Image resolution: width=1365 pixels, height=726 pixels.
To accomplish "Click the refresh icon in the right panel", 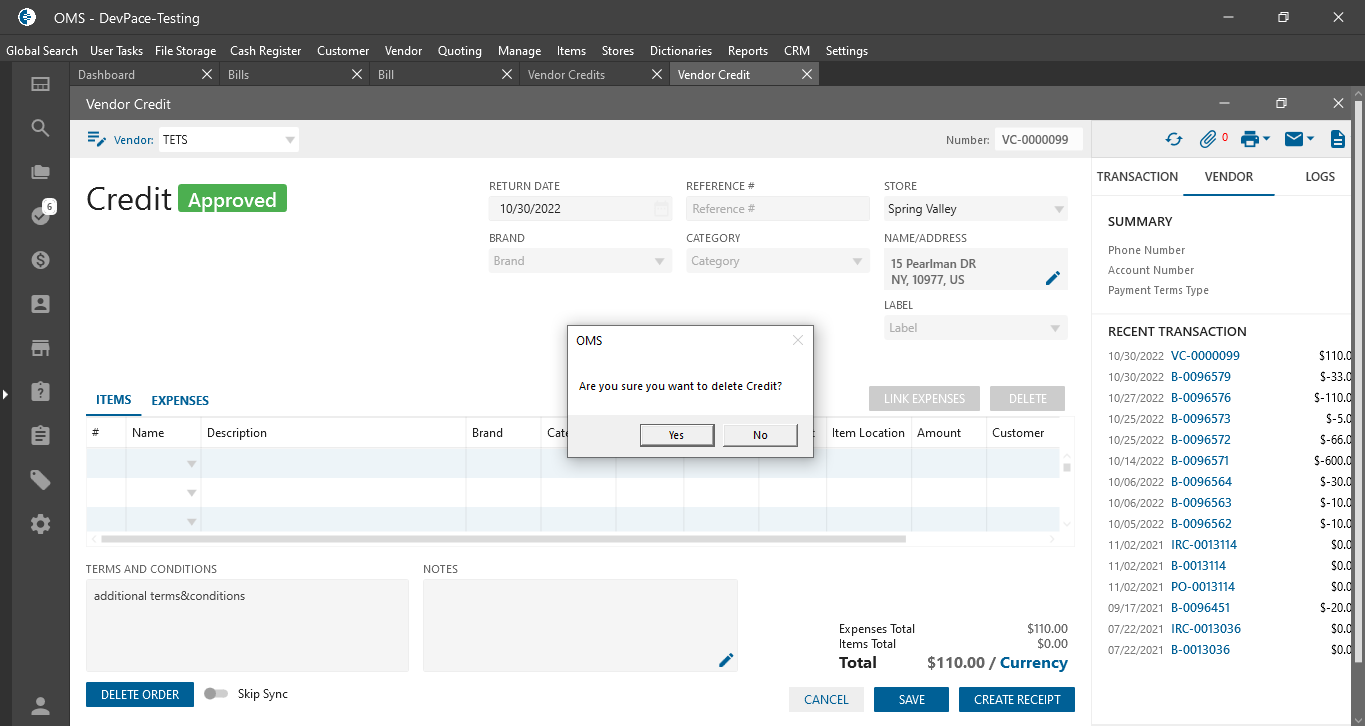I will [1174, 139].
